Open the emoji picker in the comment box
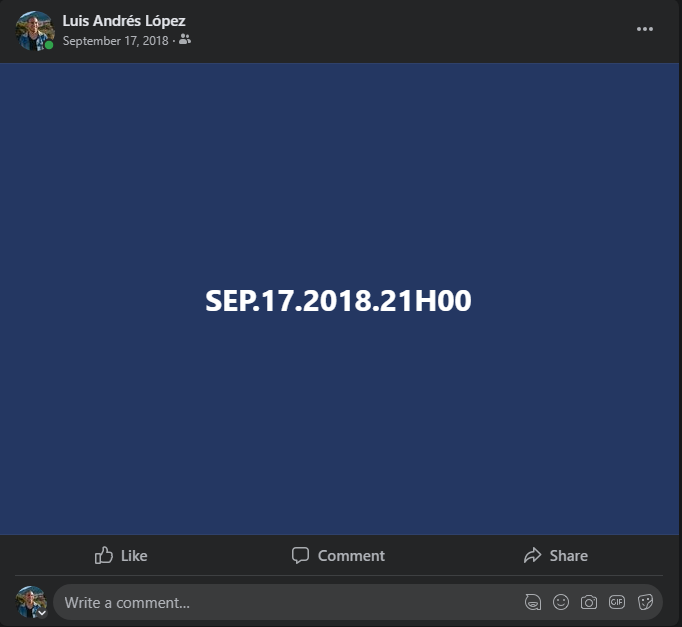 [561, 602]
